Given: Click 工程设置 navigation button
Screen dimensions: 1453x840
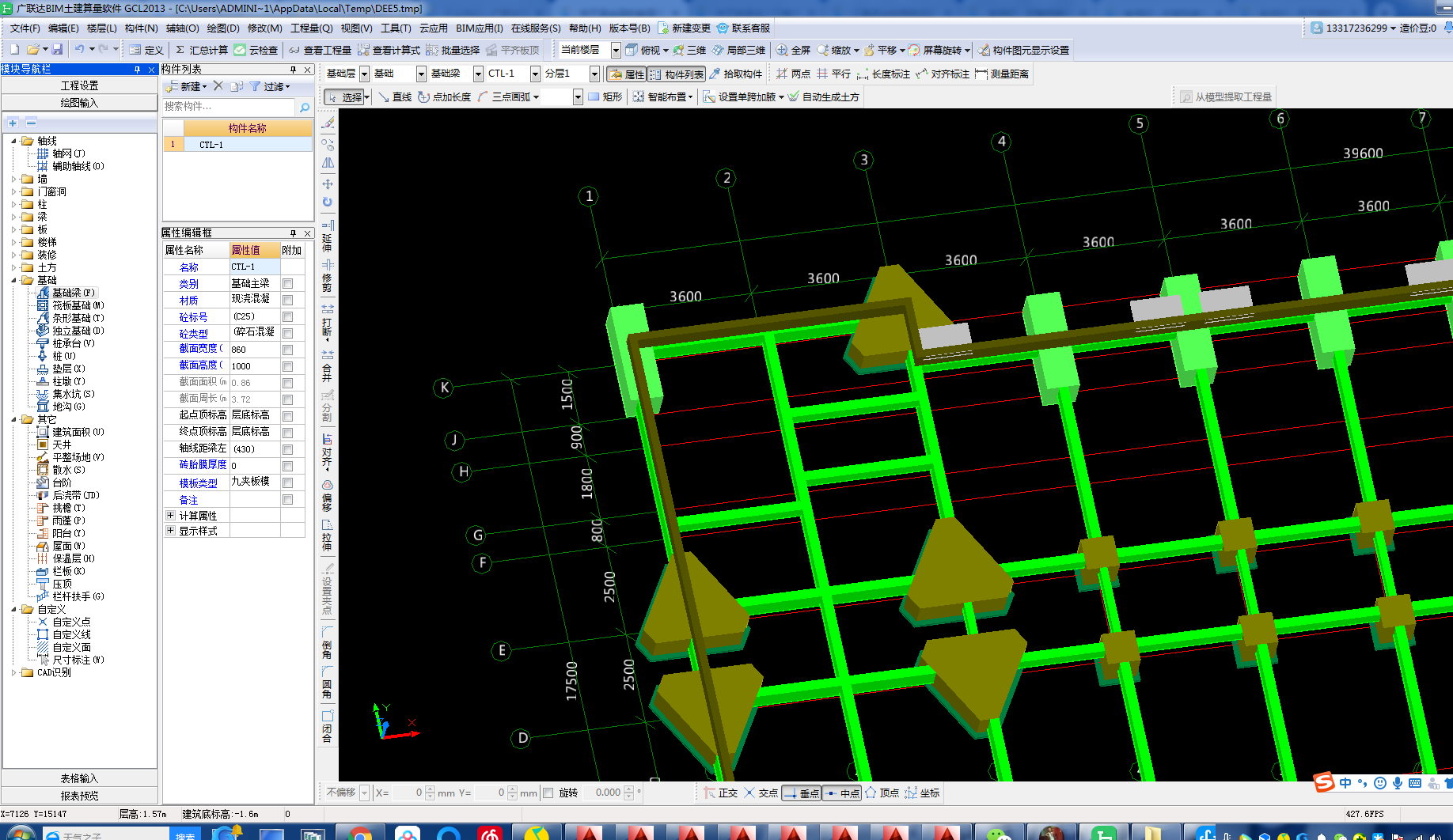Looking at the screenshot, I should pyautogui.click(x=79, y=85).
